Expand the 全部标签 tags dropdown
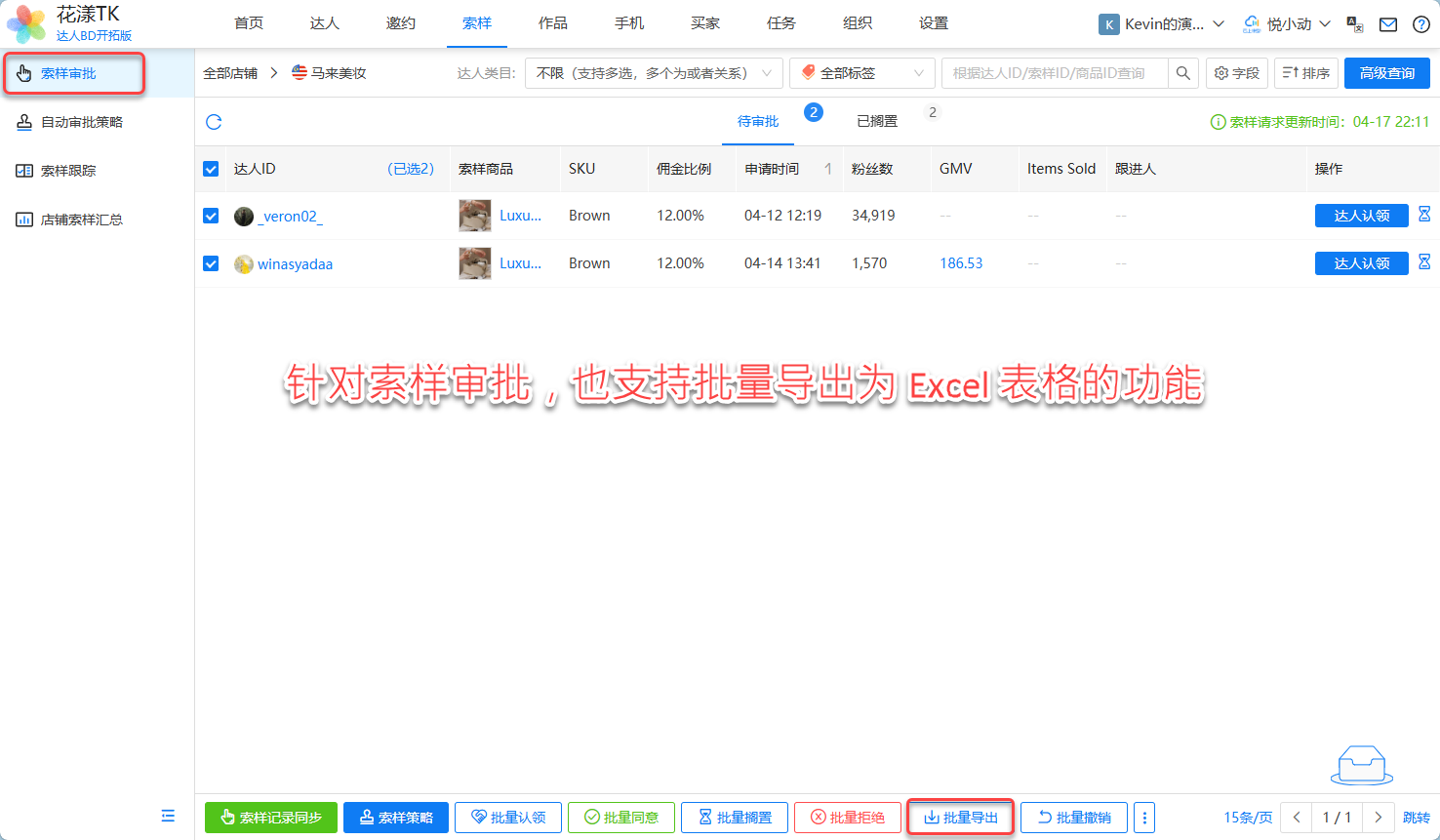This screenshot has height=840, width=1440. (x=861, y=73)
